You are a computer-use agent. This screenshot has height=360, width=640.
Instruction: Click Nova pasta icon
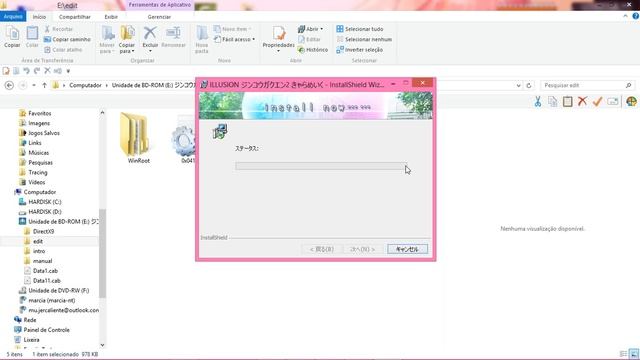tap(202, 40)
